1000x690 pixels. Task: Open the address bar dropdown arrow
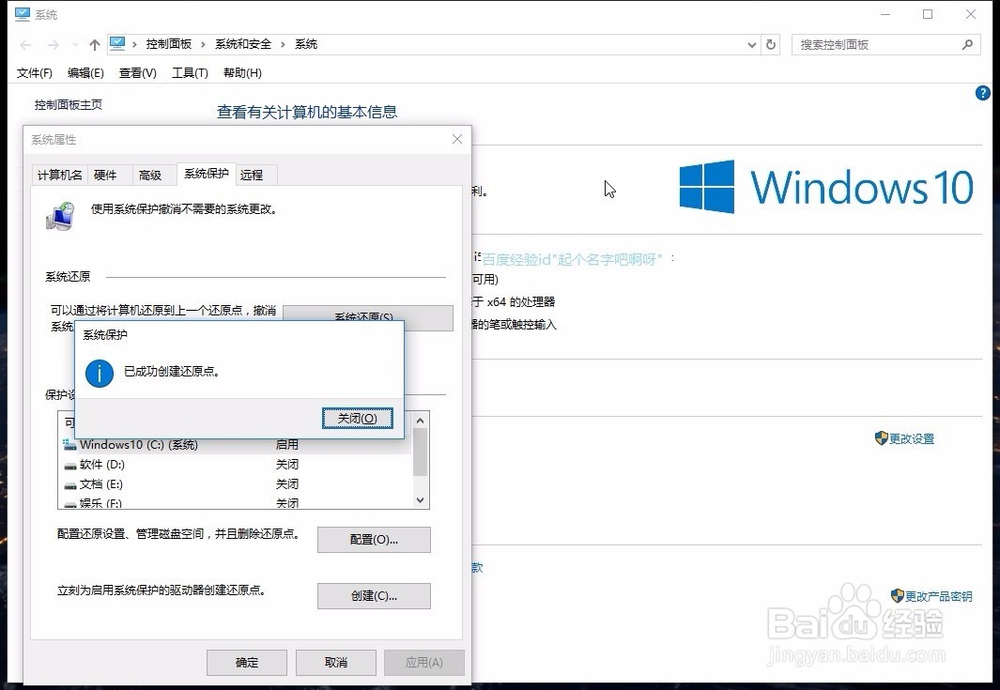pos(751,44)
